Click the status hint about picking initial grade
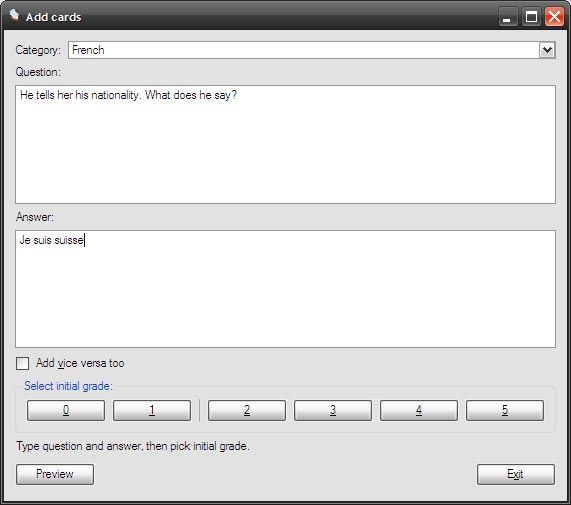571x505 pixels. coord(133,446)
